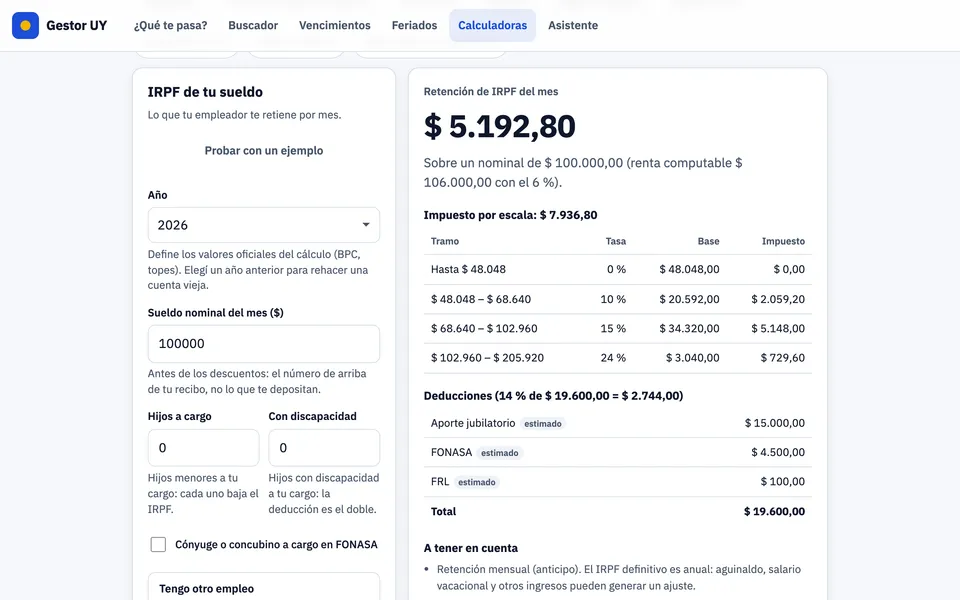Click the Gestor UY logo icon

click(x=25, y=25)
